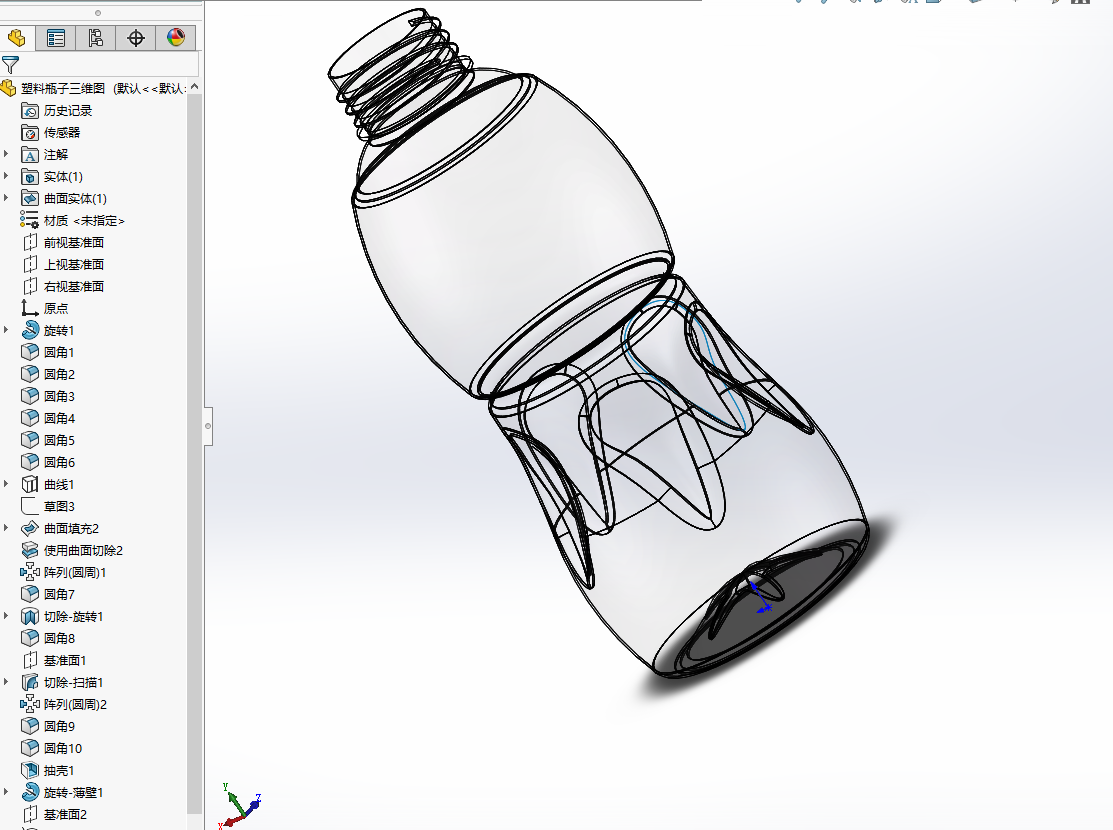Click the 草图3 sketch icon
The image size is (1113, 830).
[30, 506]
